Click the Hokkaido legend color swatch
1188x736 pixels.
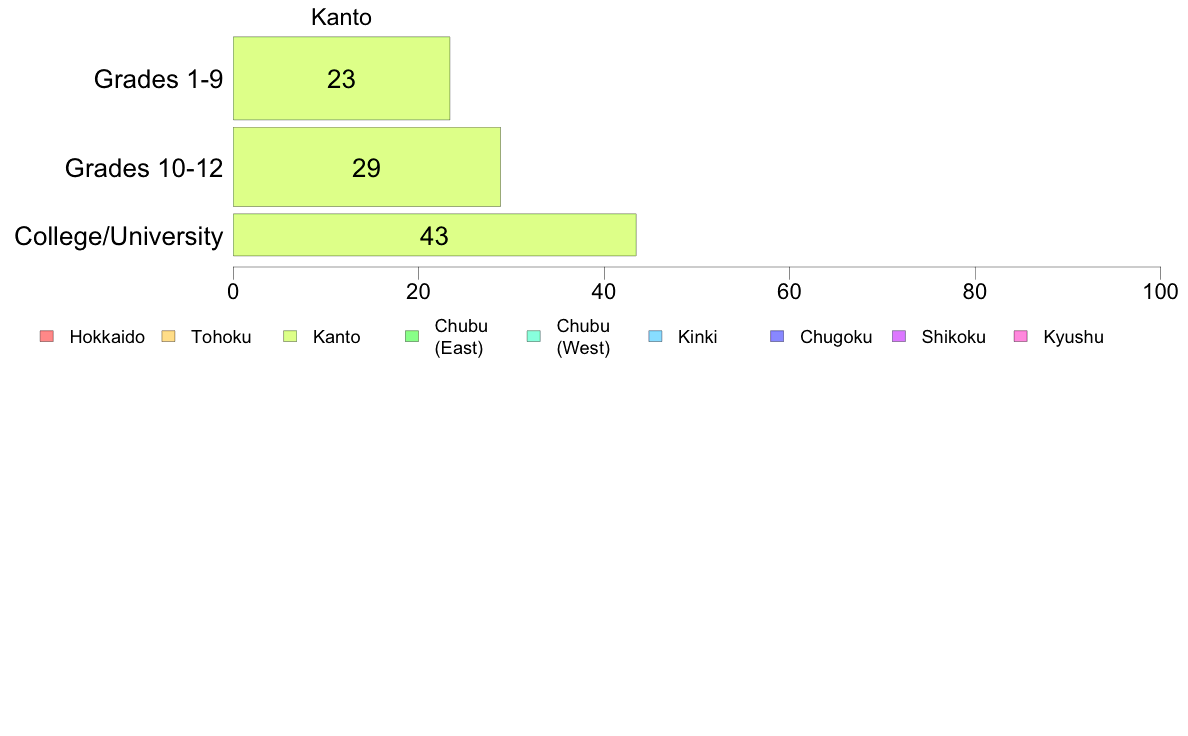pyautogui.click(x=46, y=337)
